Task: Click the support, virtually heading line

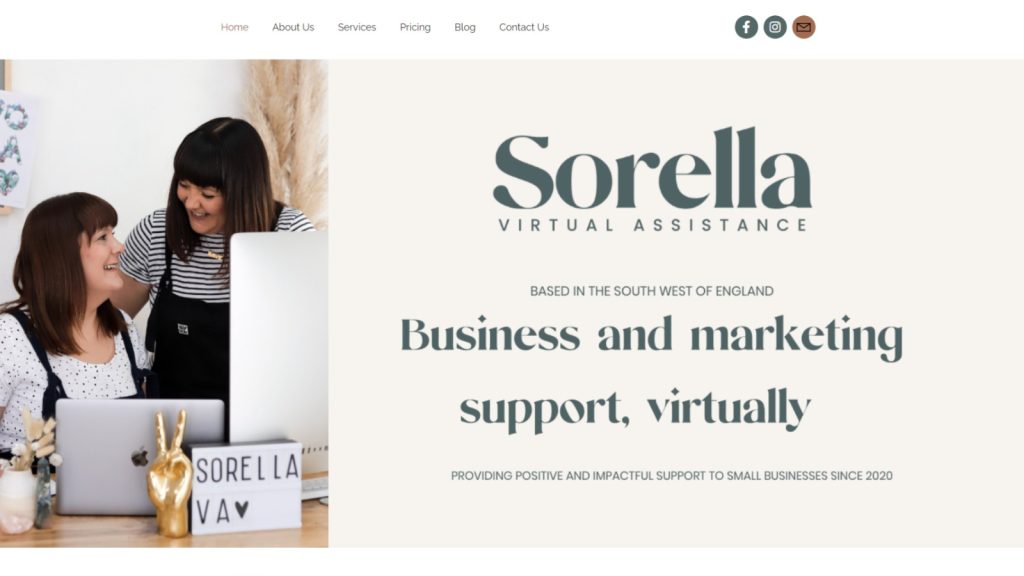Action: click(x=635, y=409)
